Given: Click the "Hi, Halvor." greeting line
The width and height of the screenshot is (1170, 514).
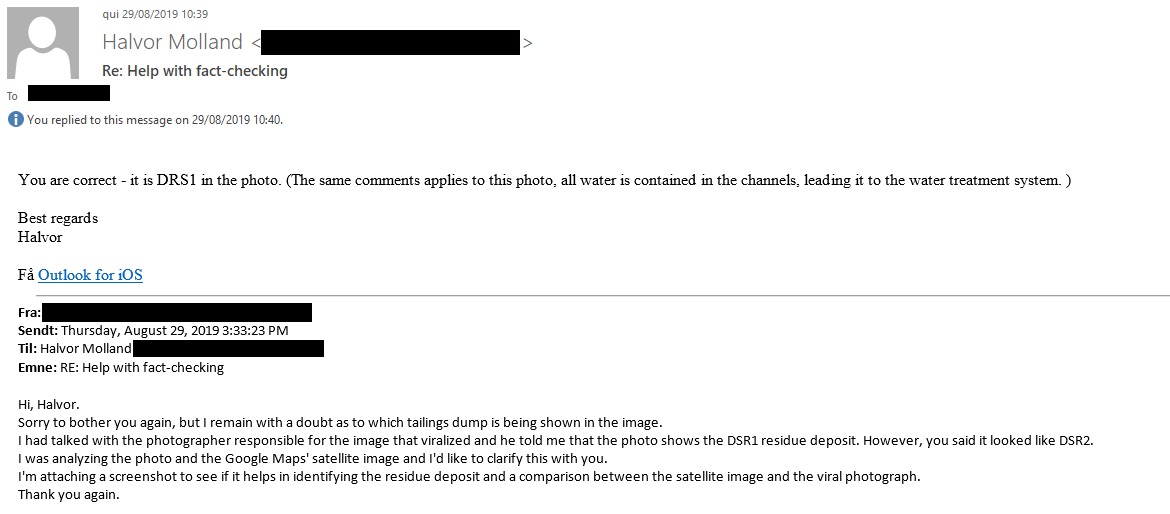Looking at the screenshot, I should coord(49,405).
